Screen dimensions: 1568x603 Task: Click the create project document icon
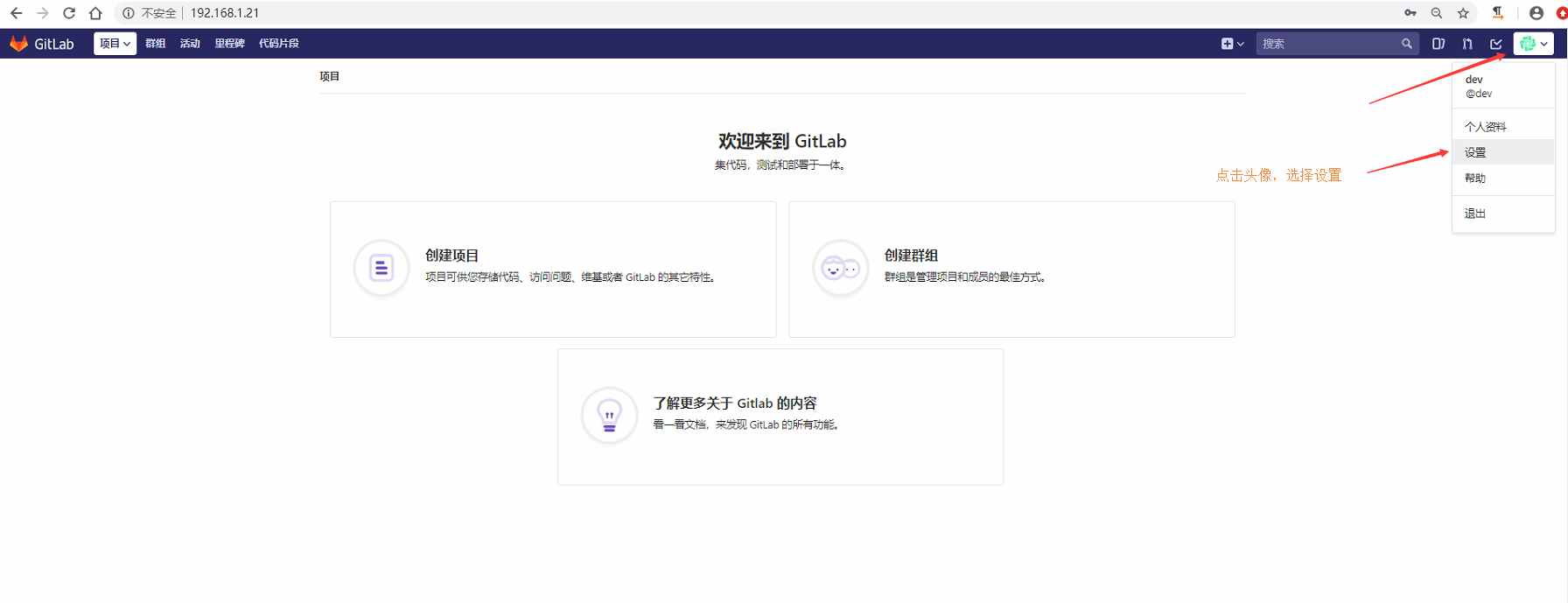[x=381, y=268]
